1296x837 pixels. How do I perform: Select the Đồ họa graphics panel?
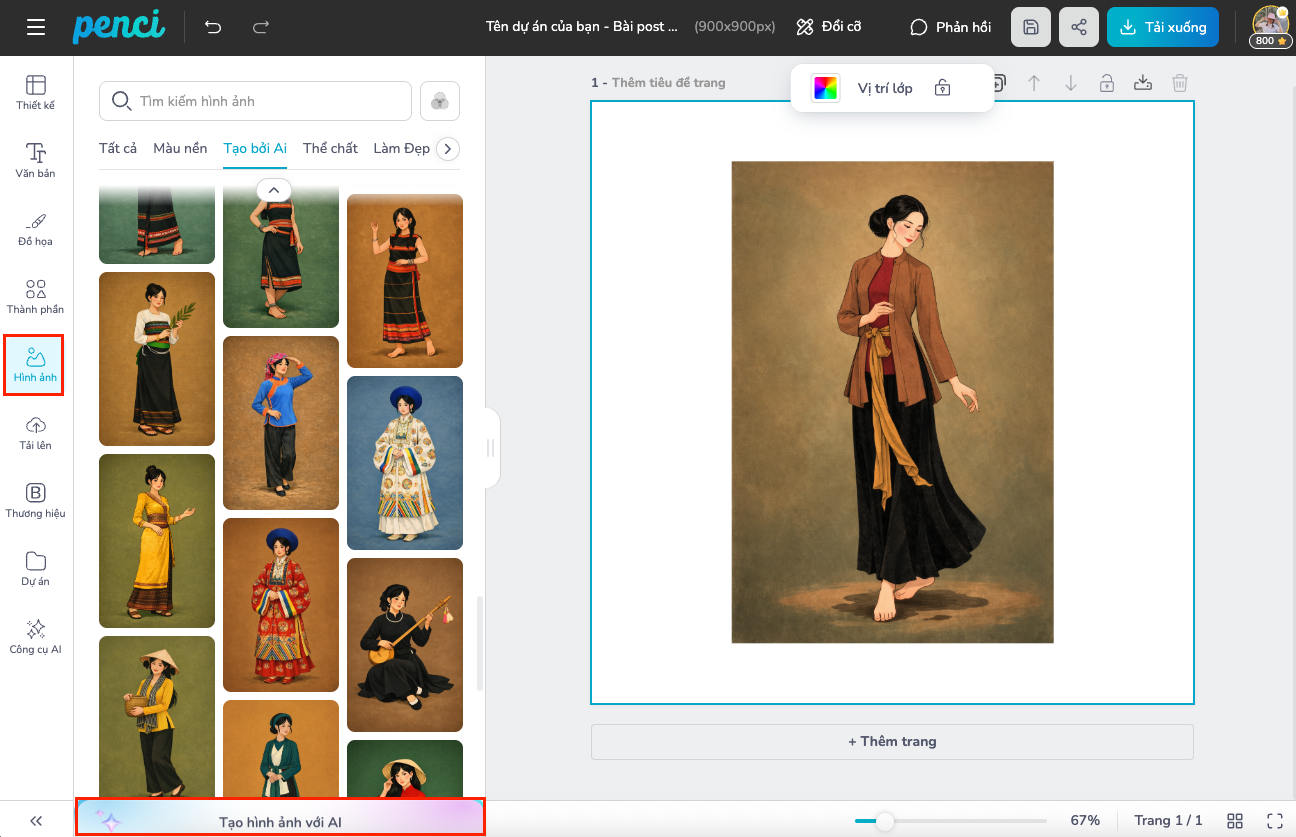36,228
